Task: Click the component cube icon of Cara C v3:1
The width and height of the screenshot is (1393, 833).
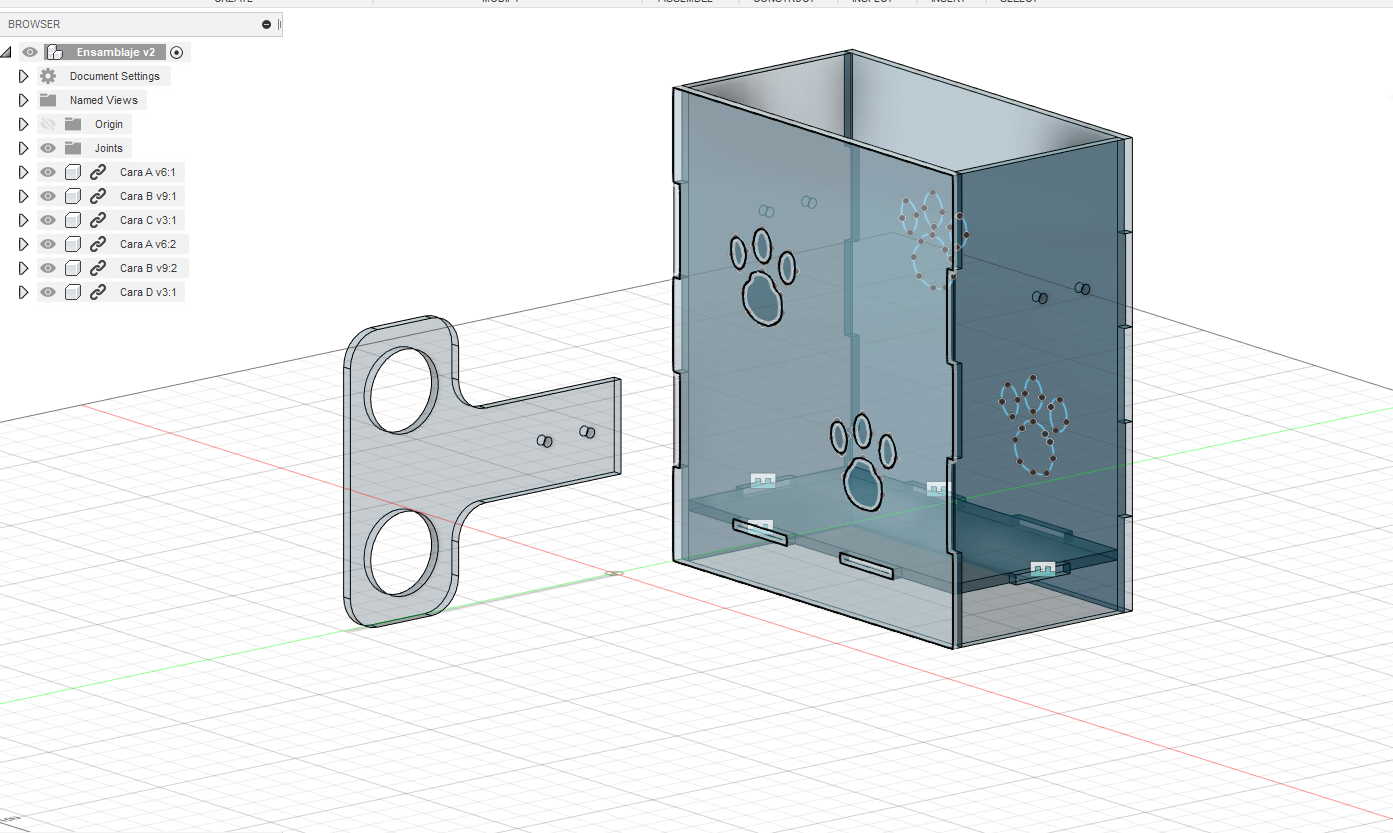Action: tap(72, 220)
